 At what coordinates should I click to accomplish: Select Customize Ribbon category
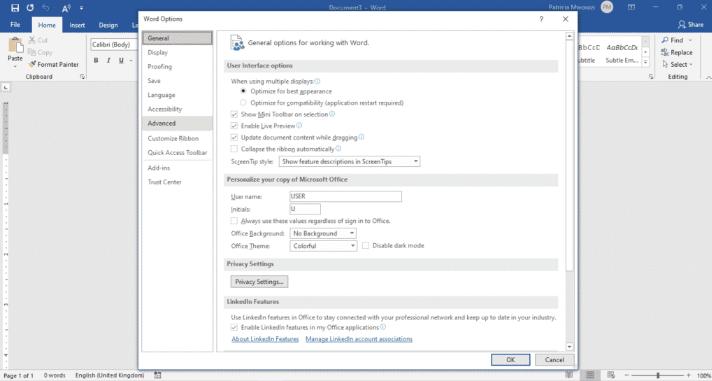[x=177, y=138]
